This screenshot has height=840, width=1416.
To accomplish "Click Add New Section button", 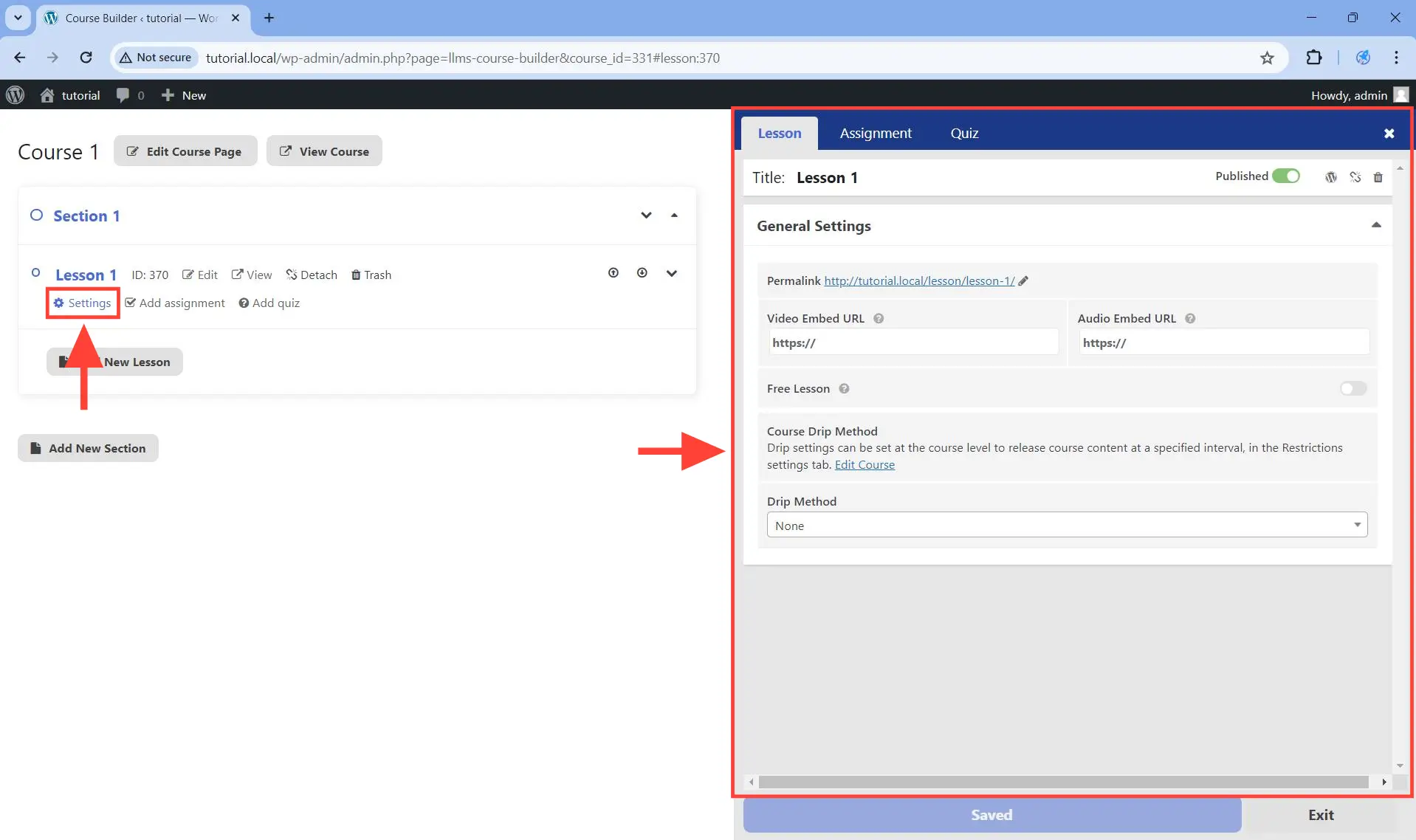I will pyautogui.click(x=88, y=448).
